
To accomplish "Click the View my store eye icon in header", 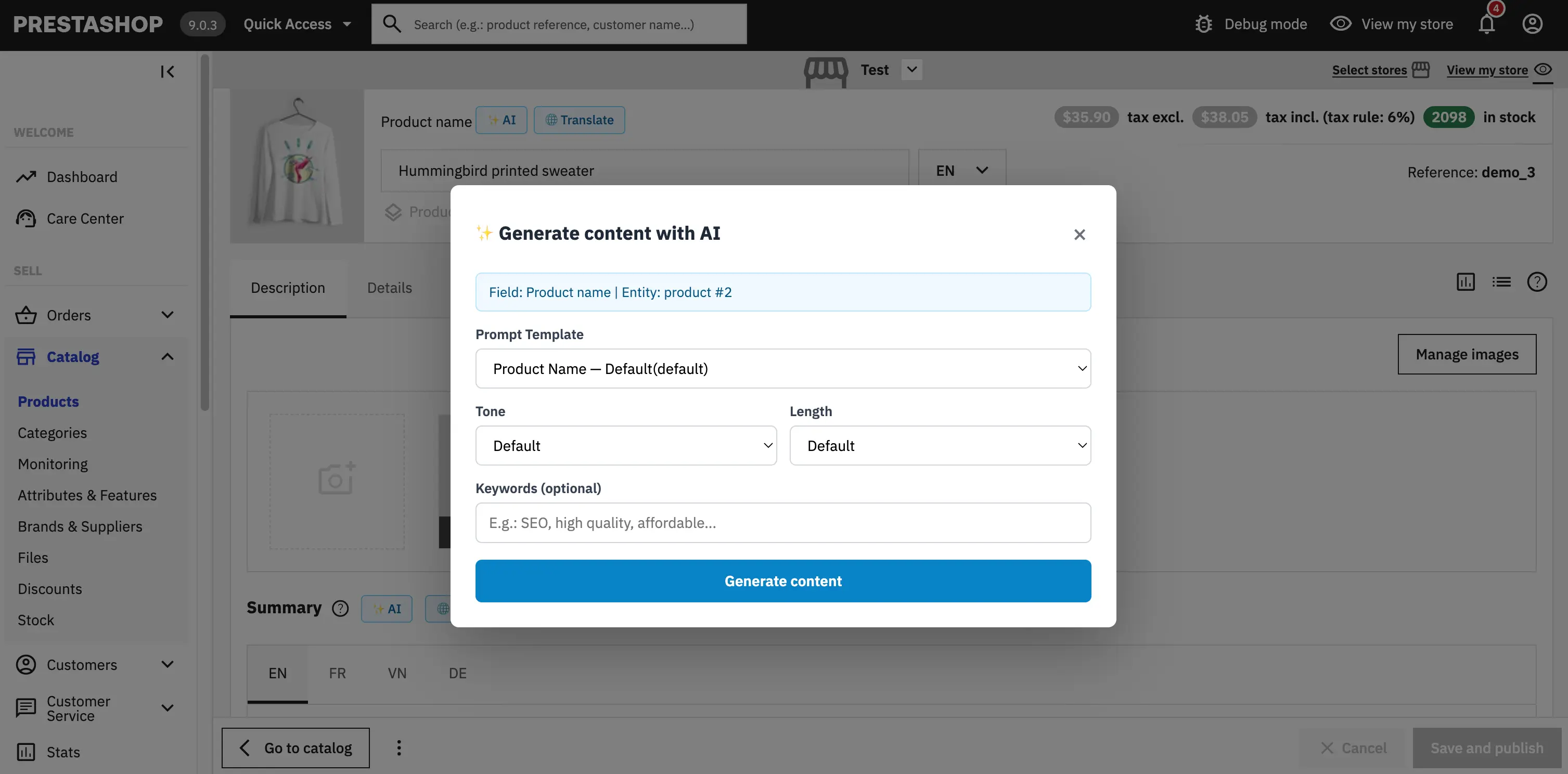I will click(1340, 24).
